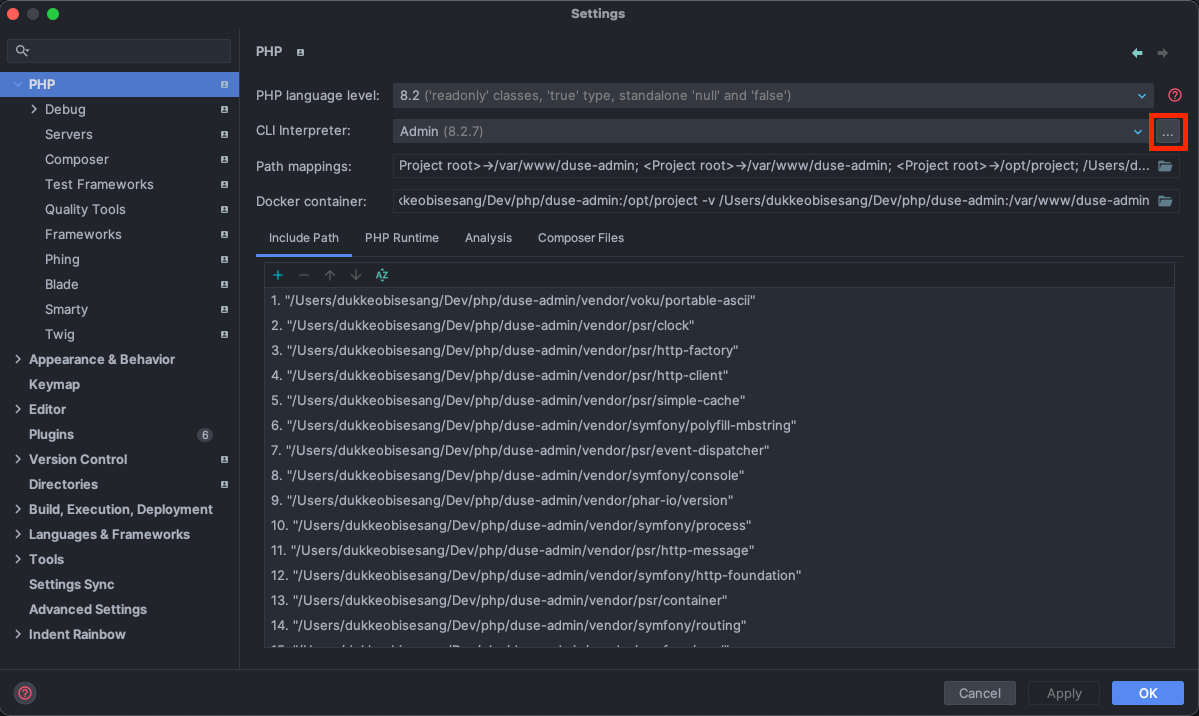Click the OK button
The height and width of the screenshot is (716, 1199).
[x=1147, y=693]
